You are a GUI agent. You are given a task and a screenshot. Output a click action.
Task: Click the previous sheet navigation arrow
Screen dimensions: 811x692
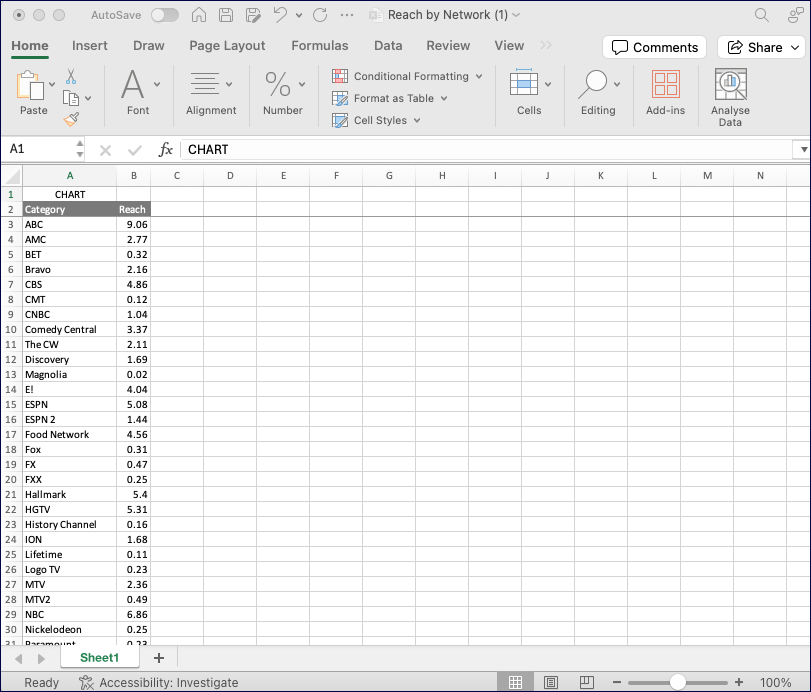(x=19, y=658)
